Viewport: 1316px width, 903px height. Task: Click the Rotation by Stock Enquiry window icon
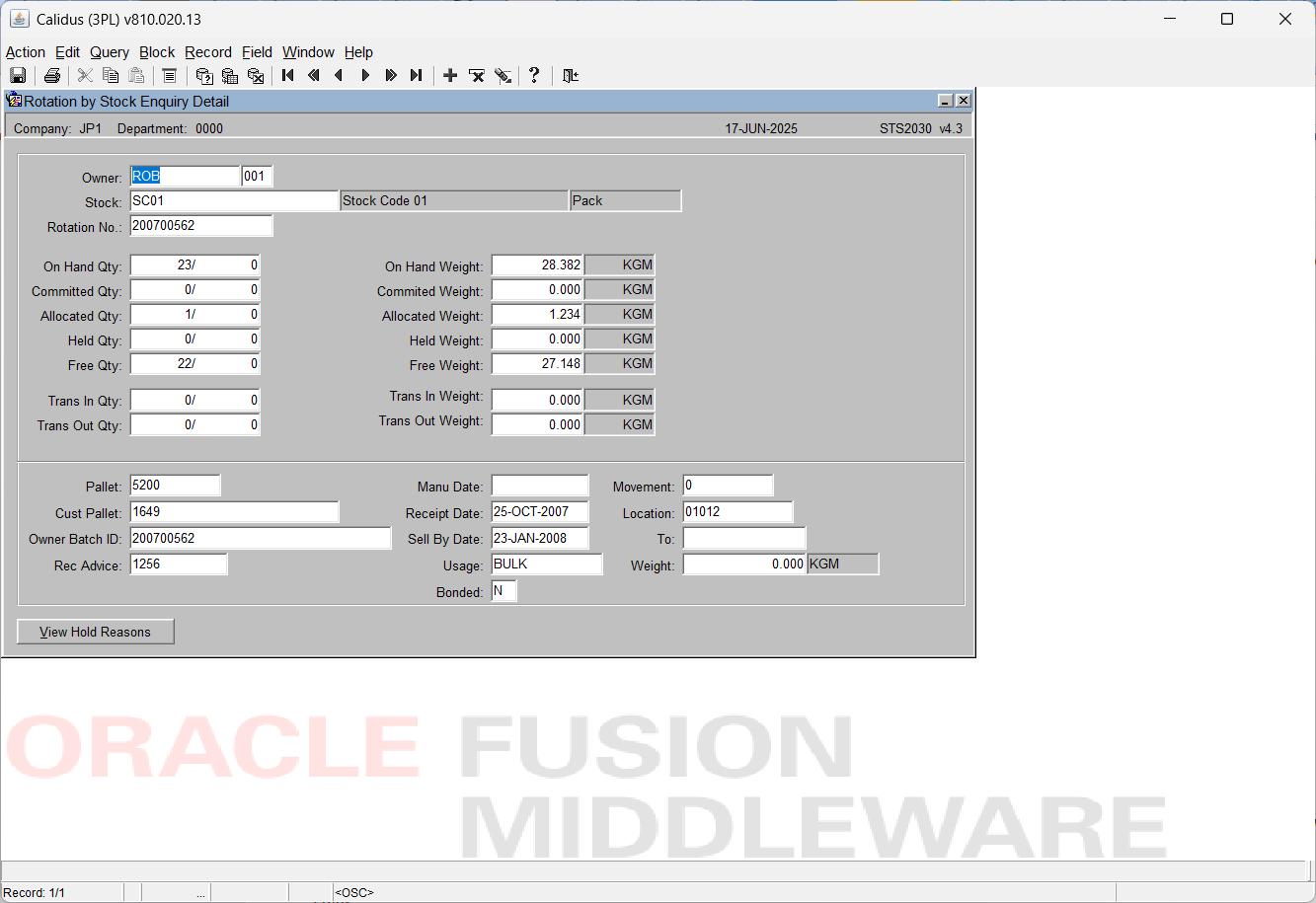click(x=14, y=100)
